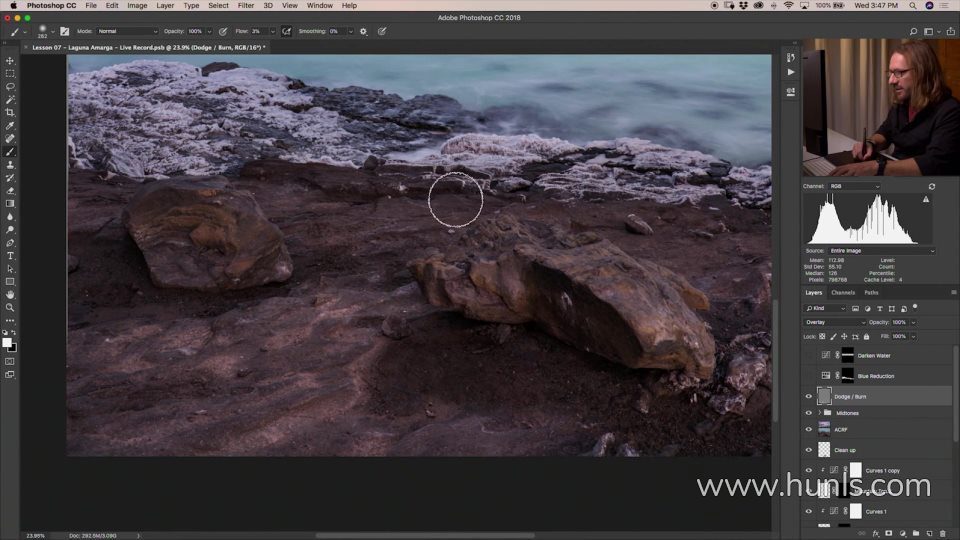Create new group folder icon
This screenshot has height=540, width=960.
point(916,533)
